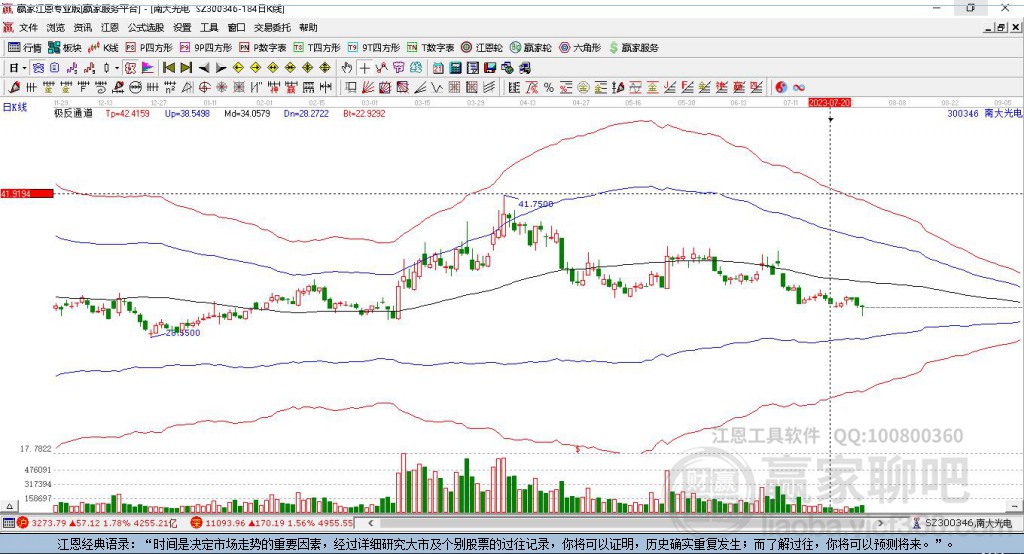Open the 公式选股 menu
This screenshot has width=1024, height=554.
[146, 27]
